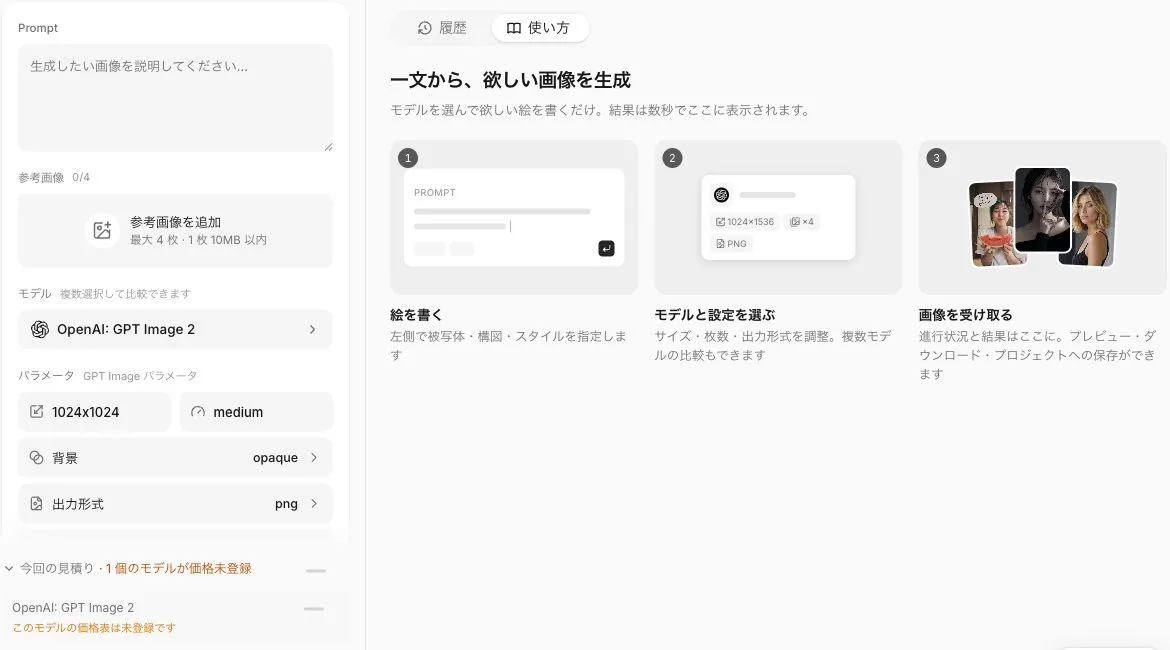Click the resize icon next to 1024x1024
The image size is (1170, 650).
pos(37,411)
